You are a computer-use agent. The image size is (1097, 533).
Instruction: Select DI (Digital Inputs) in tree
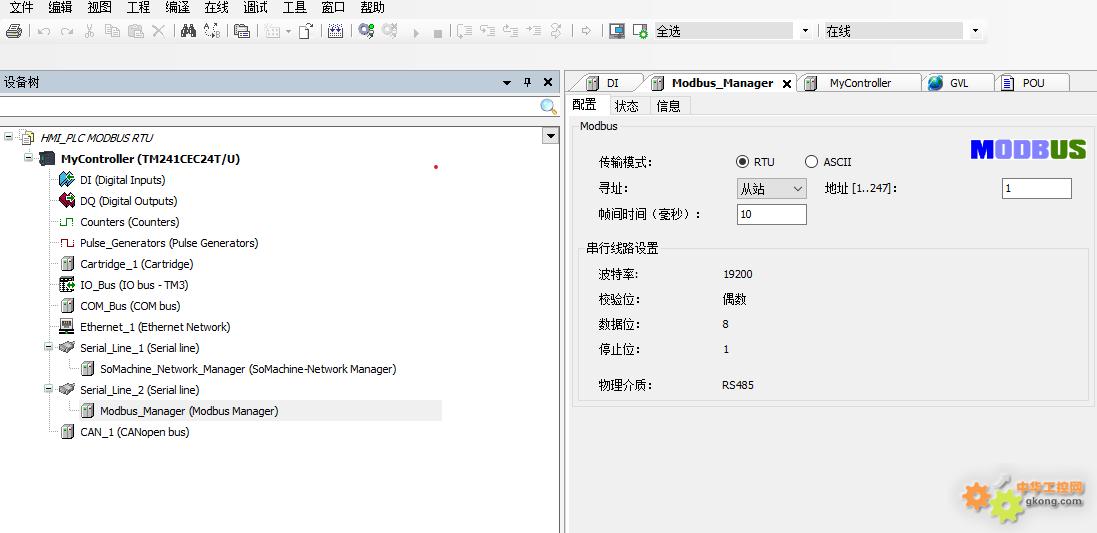coord(122,180)
